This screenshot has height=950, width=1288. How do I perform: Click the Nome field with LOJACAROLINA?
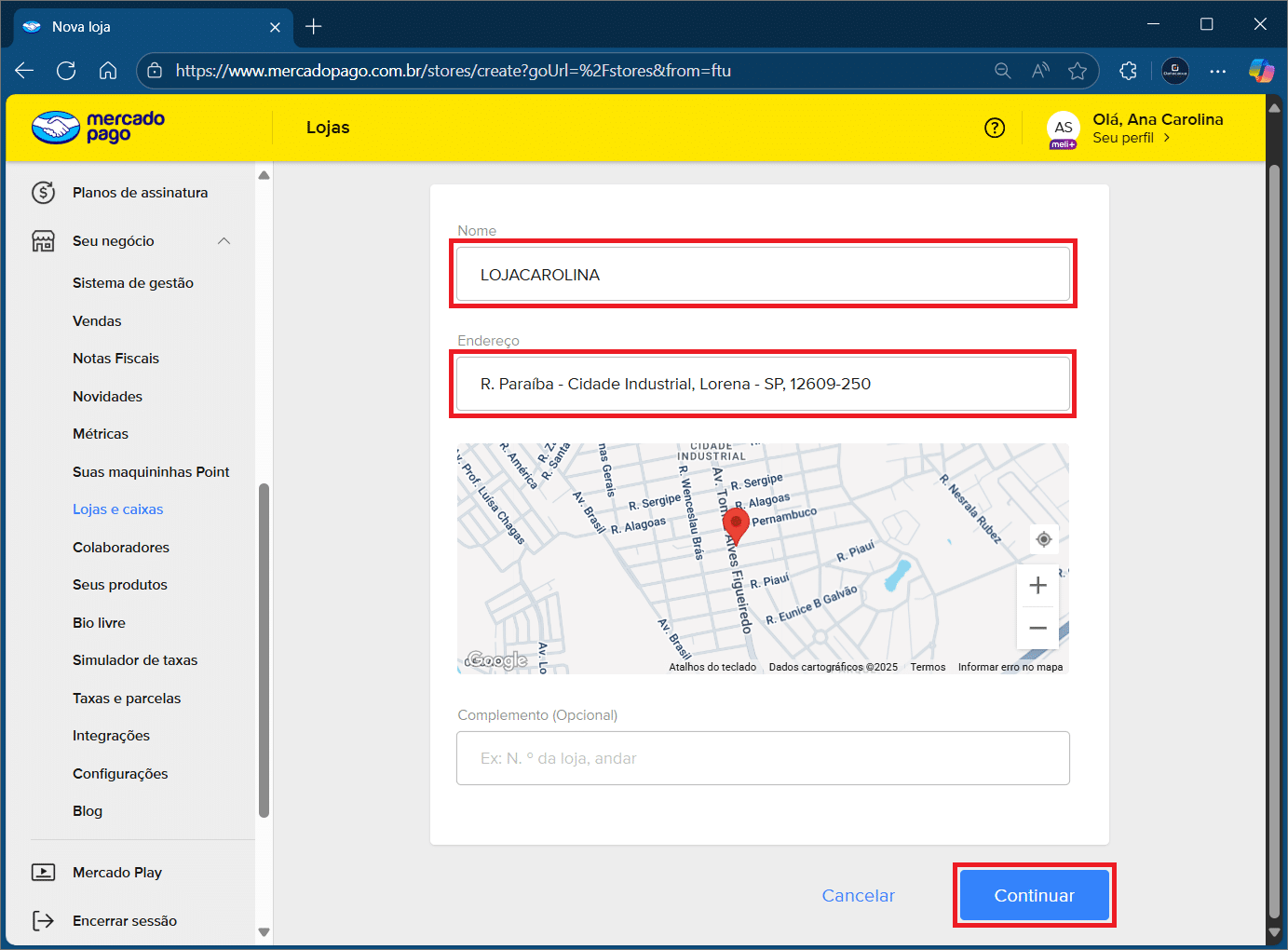tap(762, 275)
